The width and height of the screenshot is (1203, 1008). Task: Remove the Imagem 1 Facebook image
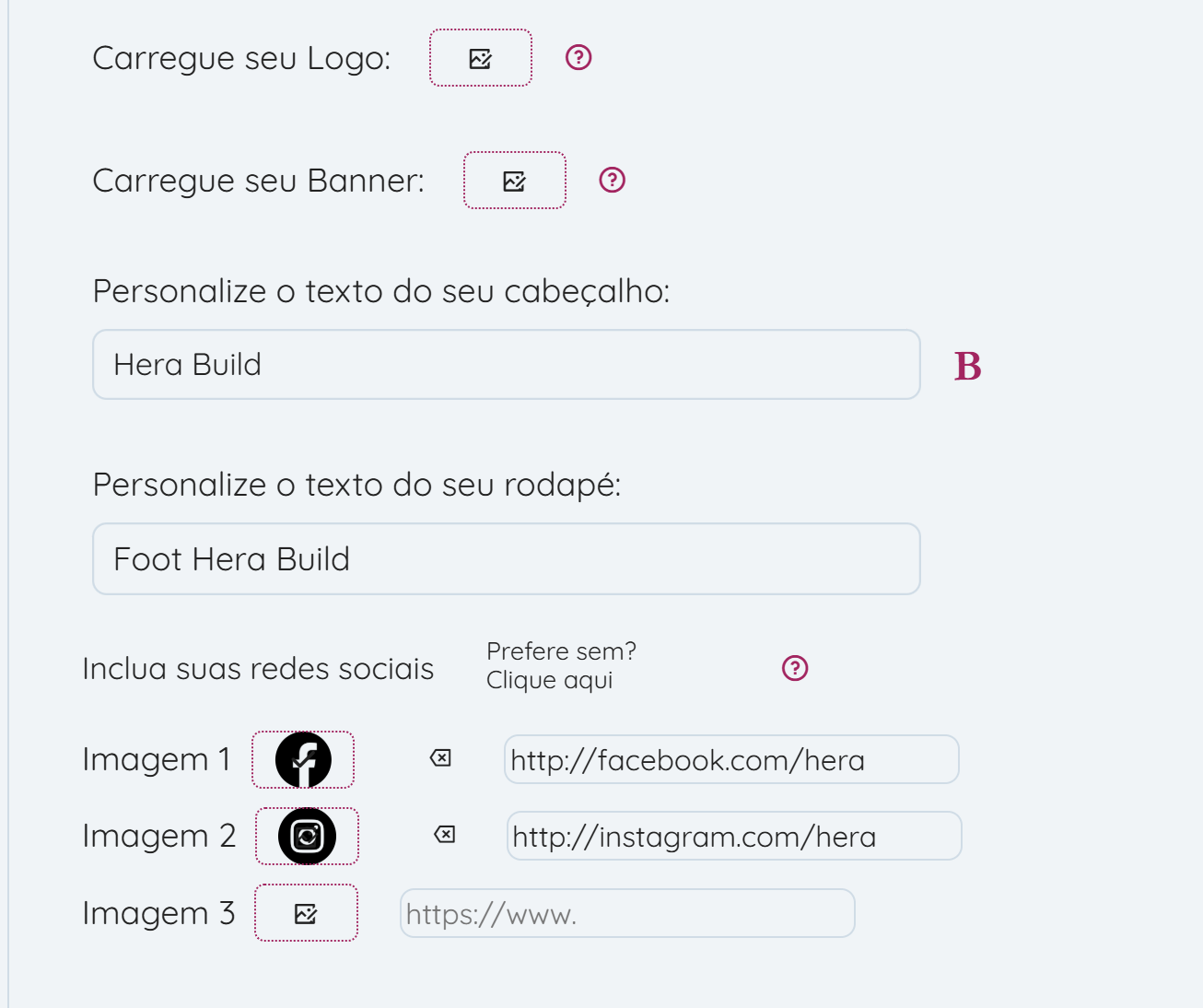click(x=440, y=758)
